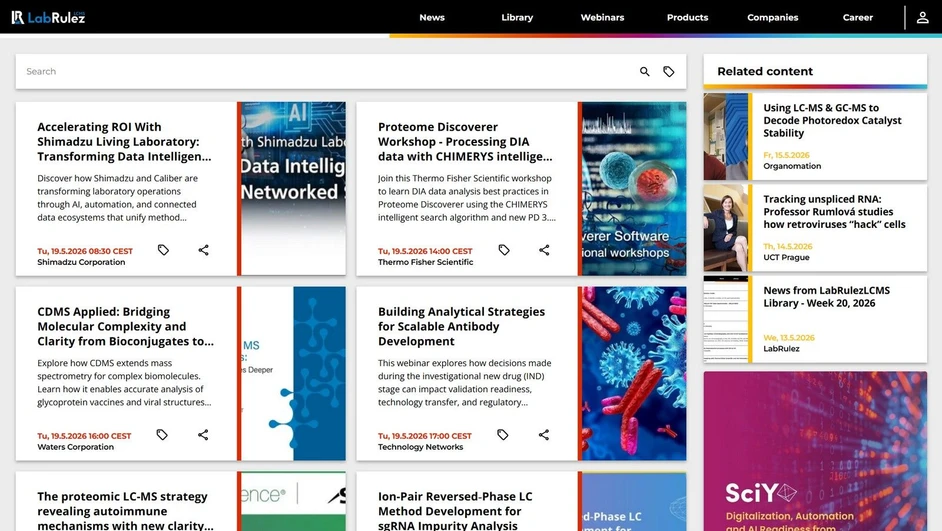This screenshot has height=531, width=942.
Task: Open Shimadzu webinar AI banner image
Action: 293,189
